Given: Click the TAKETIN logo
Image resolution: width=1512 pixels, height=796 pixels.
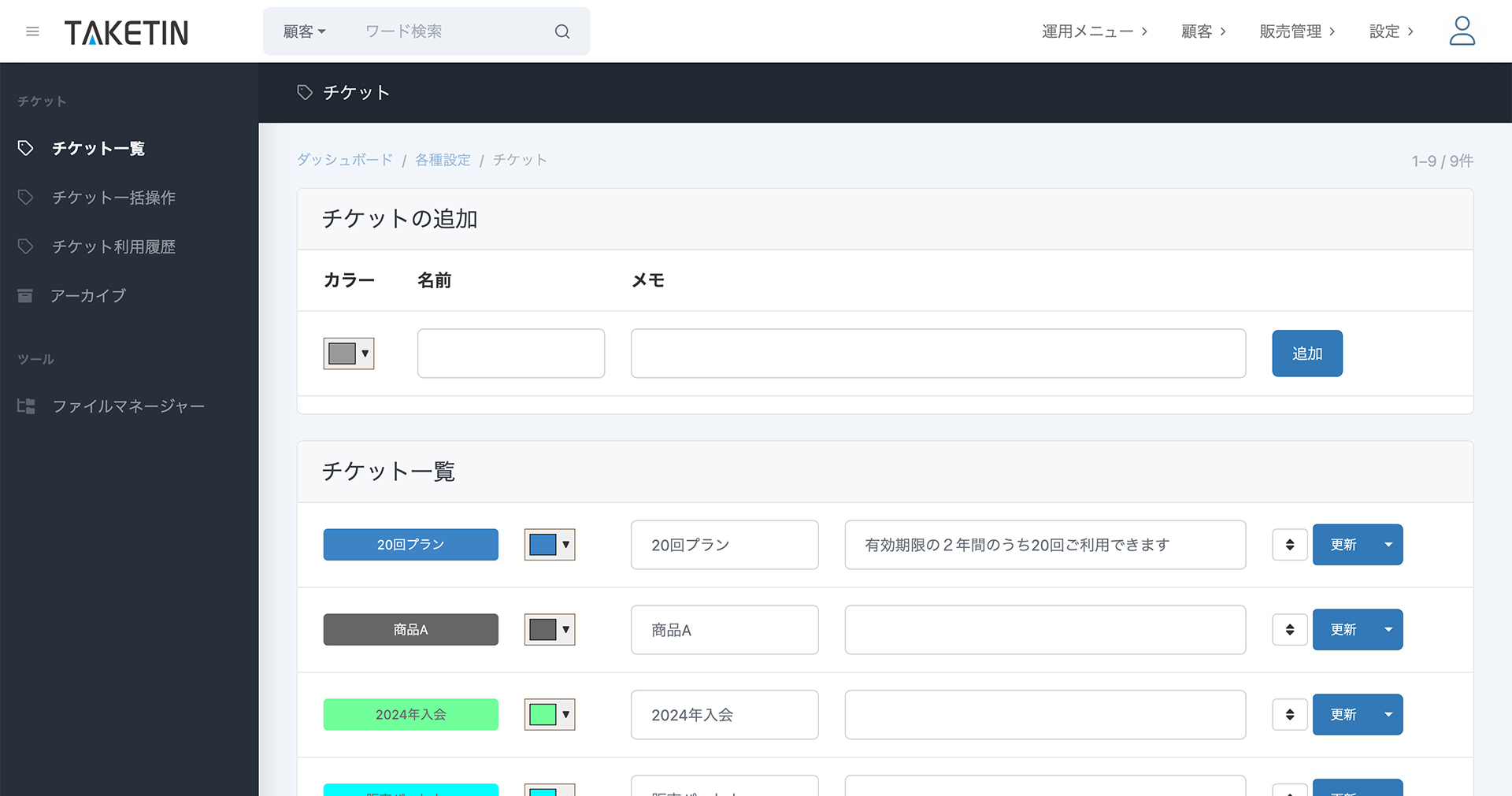Looking at the screenshot, I should click(126, 32).
